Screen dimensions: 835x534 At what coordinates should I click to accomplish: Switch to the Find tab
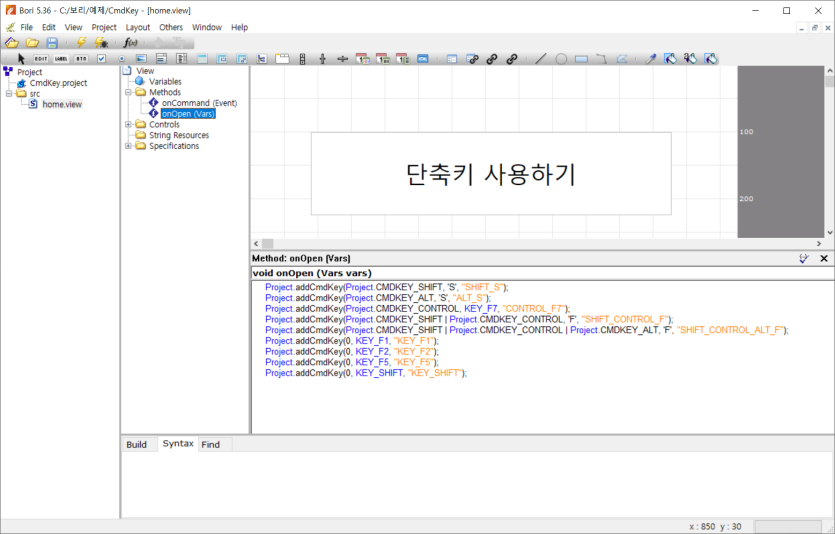tap(210, 445)
